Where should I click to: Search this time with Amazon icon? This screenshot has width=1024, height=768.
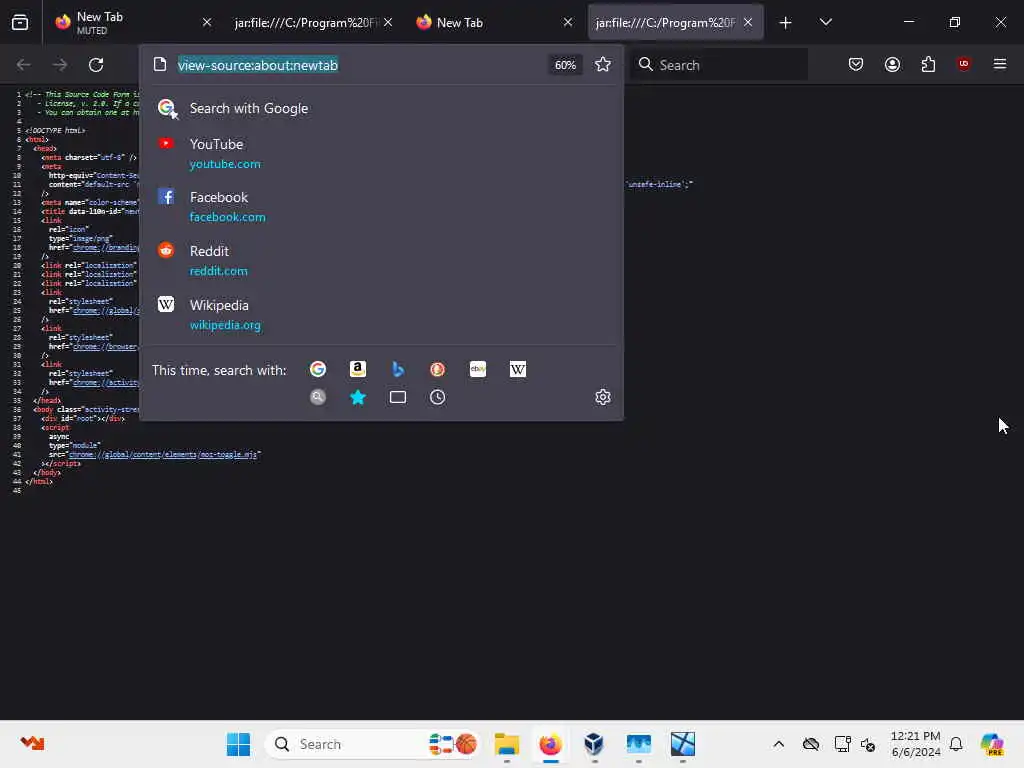pos(358,370)
